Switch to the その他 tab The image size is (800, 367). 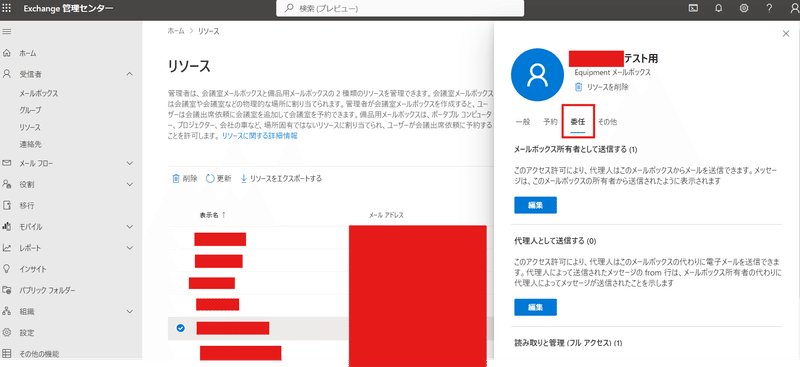pos(607,122)
